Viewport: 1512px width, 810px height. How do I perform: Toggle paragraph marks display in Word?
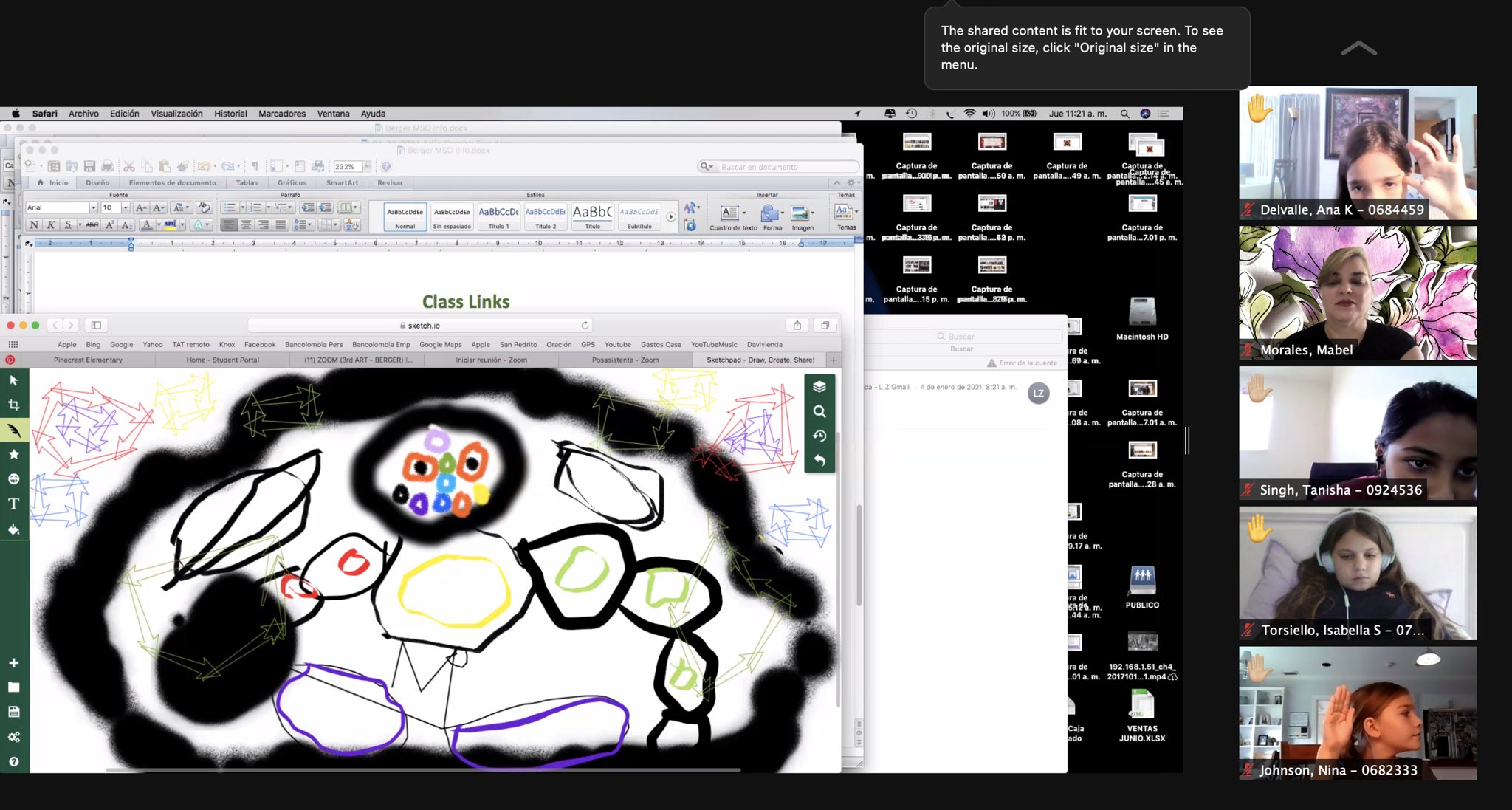coord(255,166)
